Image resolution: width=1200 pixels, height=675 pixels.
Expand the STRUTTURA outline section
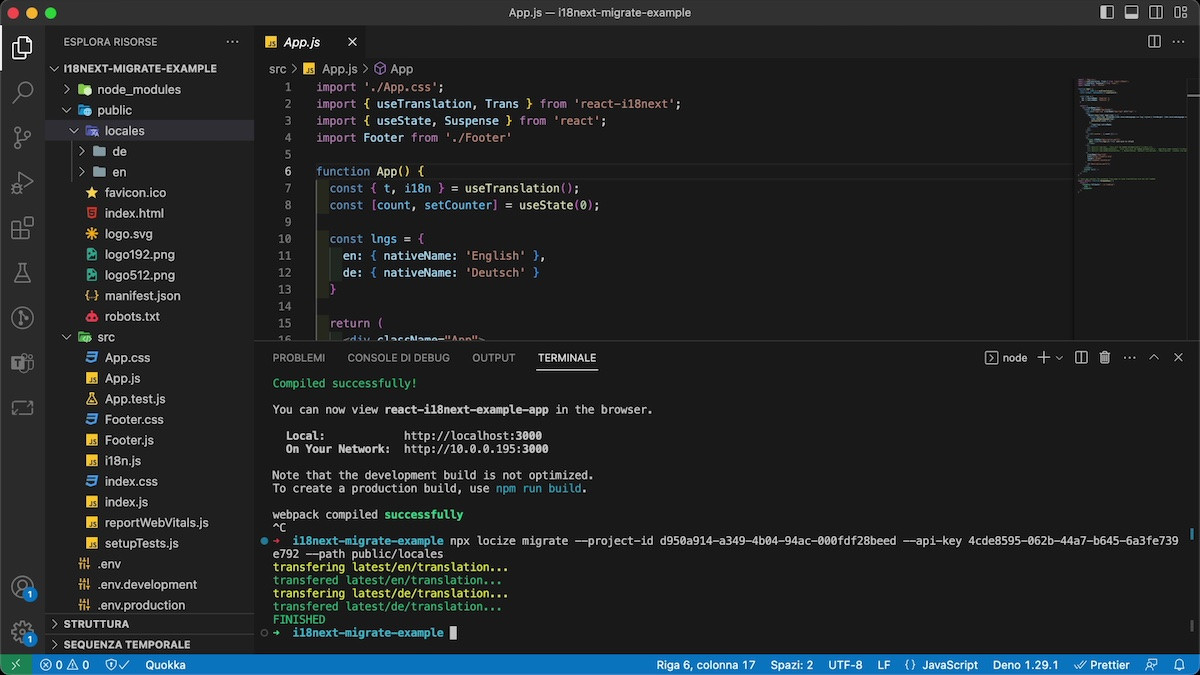[x=96, y=624]
